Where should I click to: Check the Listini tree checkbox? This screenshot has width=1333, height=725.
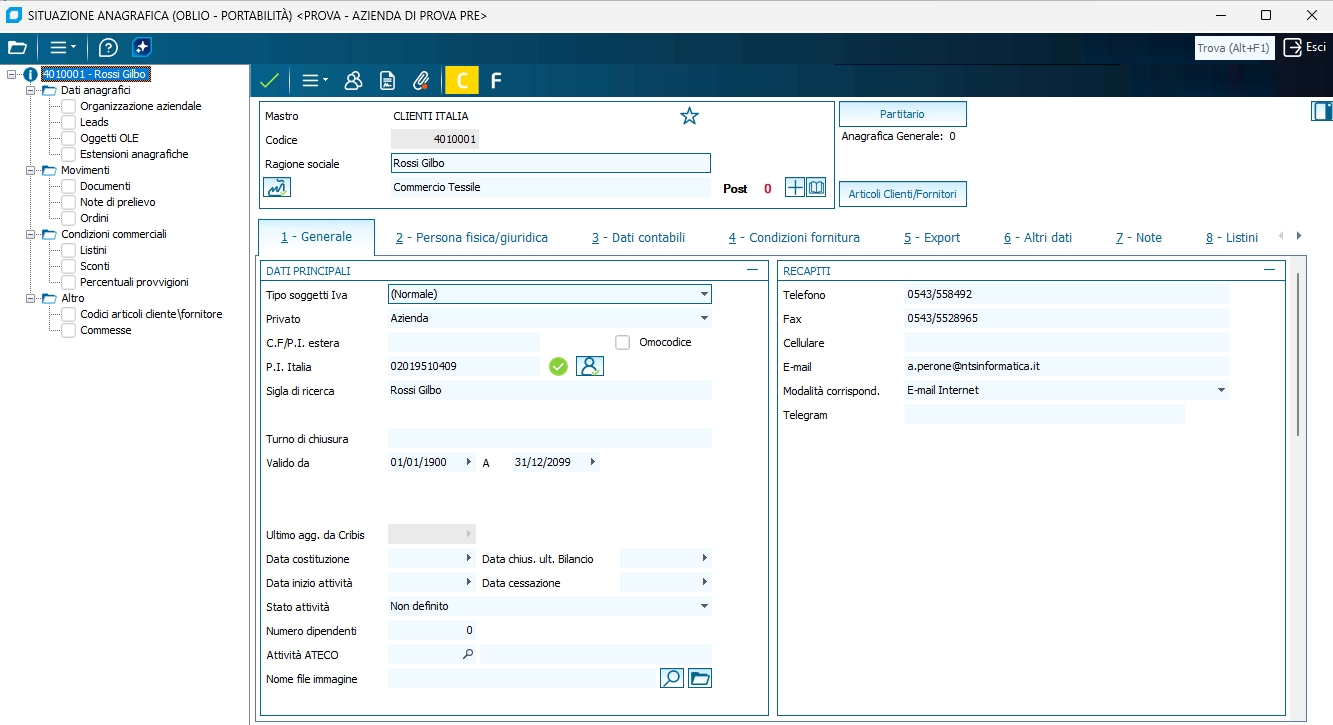click(69, 250)
